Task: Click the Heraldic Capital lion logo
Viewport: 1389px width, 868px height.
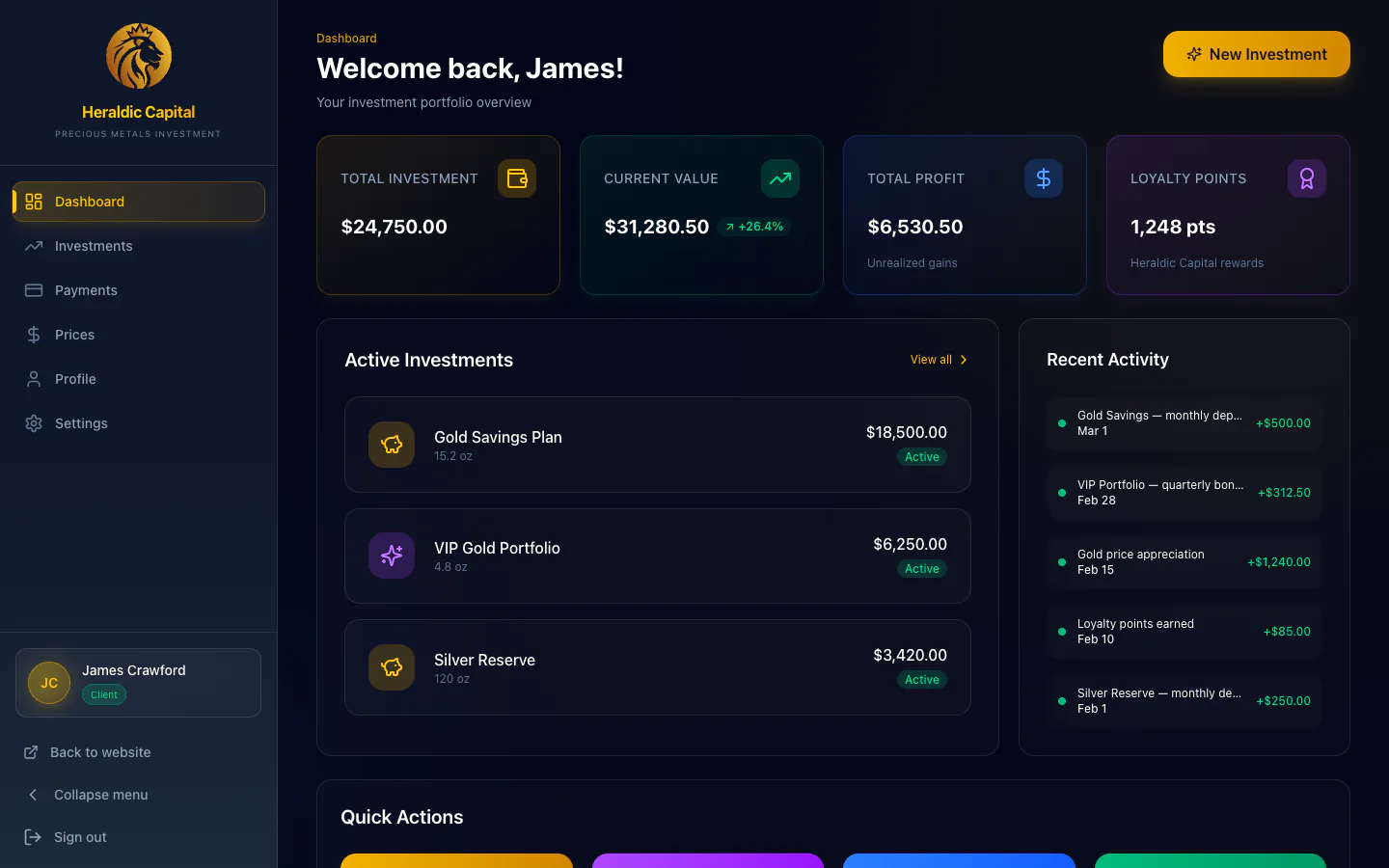Action: (138, 56)
